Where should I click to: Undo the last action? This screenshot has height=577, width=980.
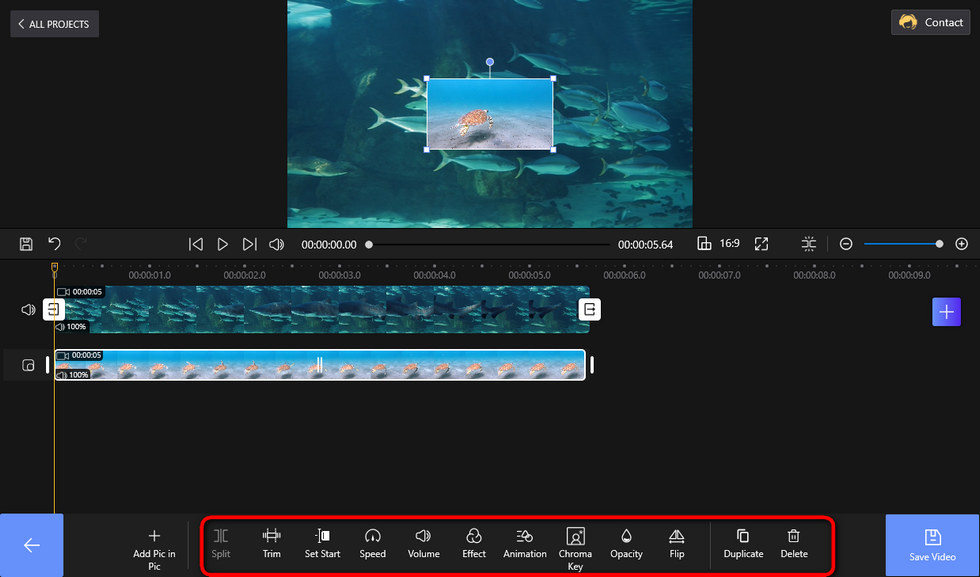click(54, 244)
